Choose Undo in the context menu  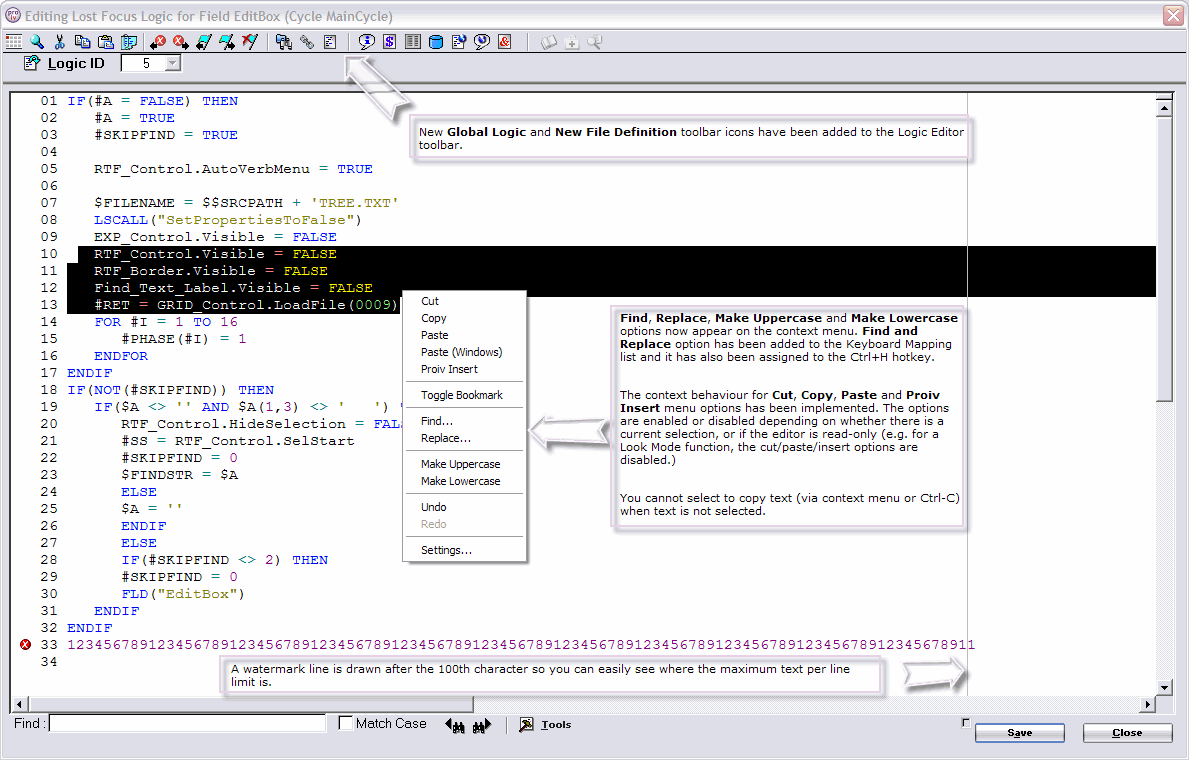(x=434, y=507)
